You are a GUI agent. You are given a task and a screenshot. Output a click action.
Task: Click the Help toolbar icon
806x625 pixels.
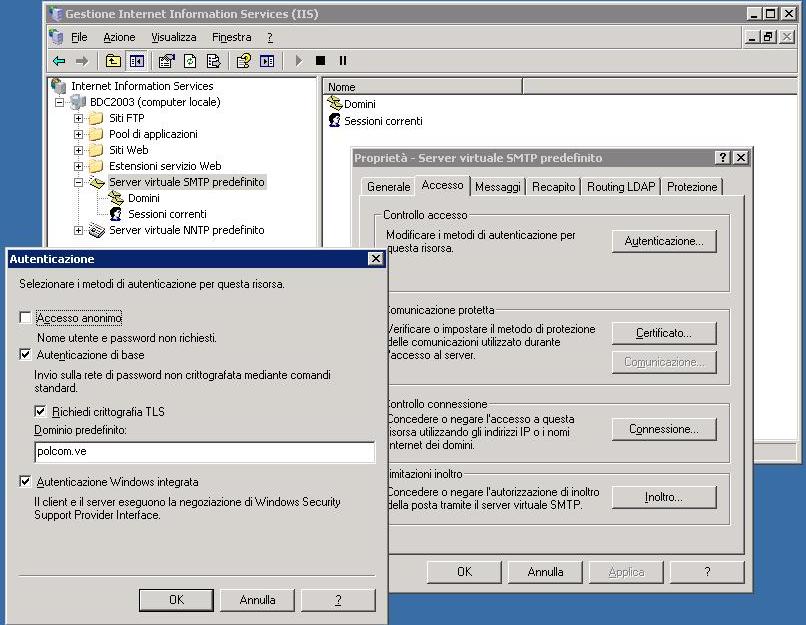[x=244, y=61]
